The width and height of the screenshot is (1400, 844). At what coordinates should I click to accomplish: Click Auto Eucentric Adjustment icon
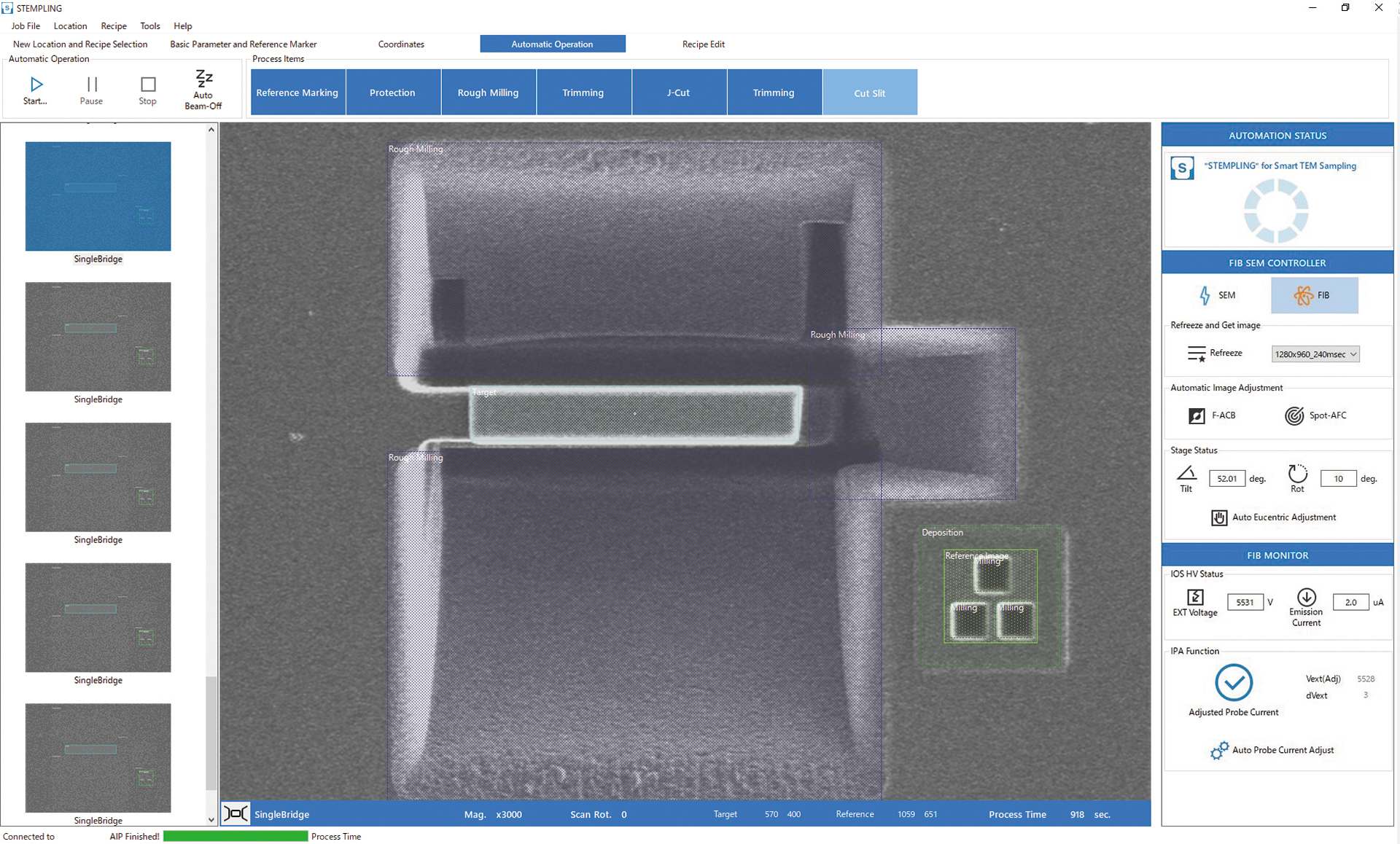click(1219, 517)
